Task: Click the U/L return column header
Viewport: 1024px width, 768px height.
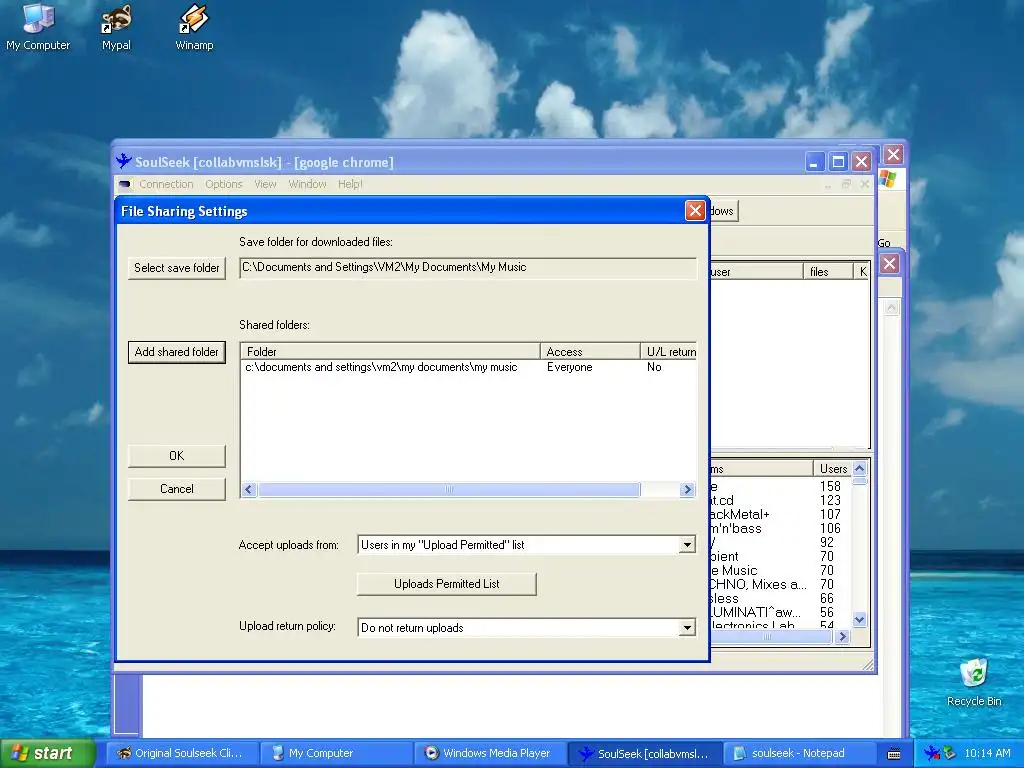Action: pos(669,351)
